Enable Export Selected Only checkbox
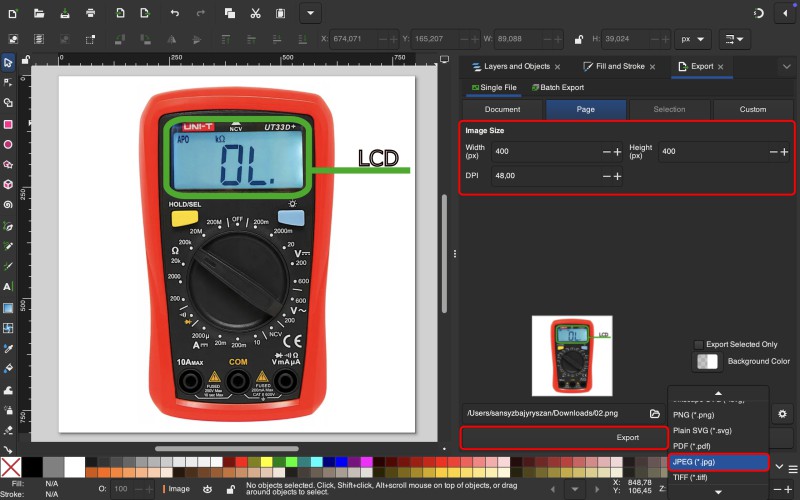The height and width of the screenshot is (500, 800). click(698, 344)
